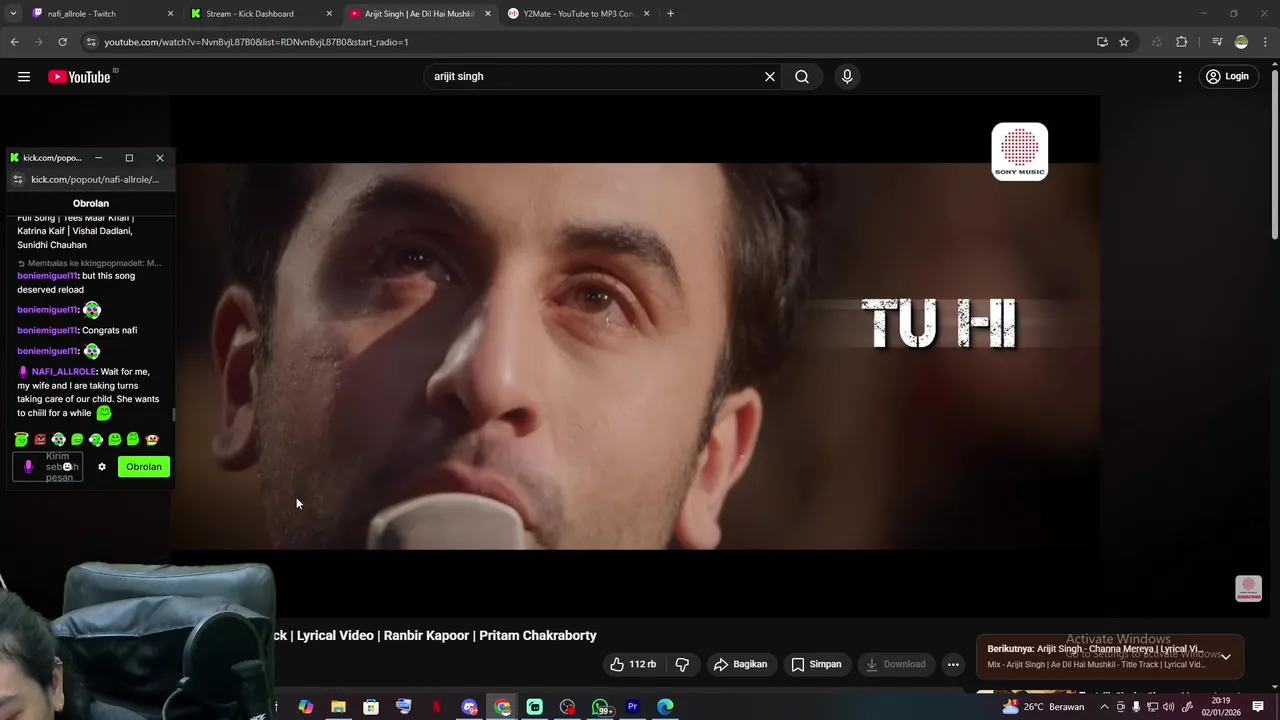
Task: Show hidden system tray icons
Action: pyautogui.click(x=1104, y=707)
